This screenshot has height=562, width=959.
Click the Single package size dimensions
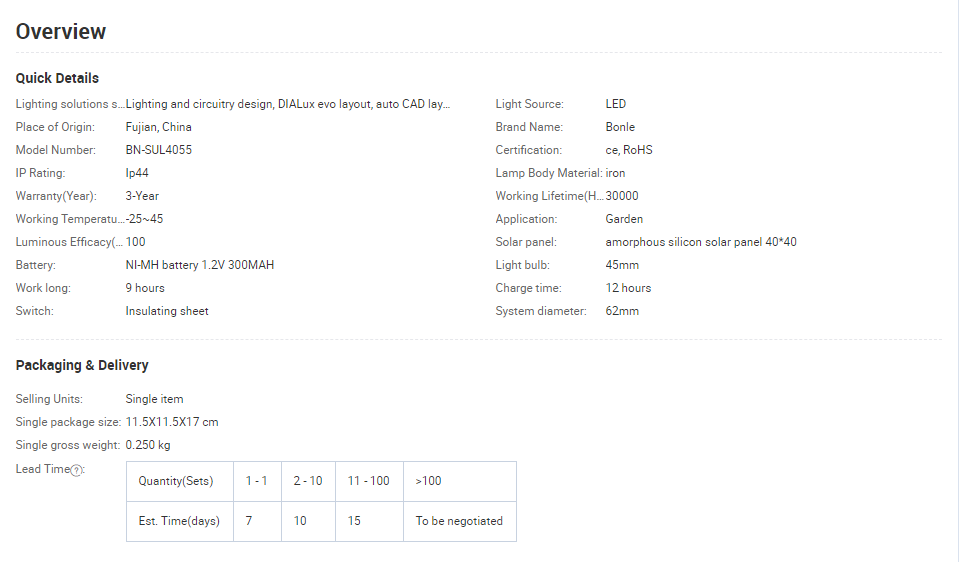point(172,422)
